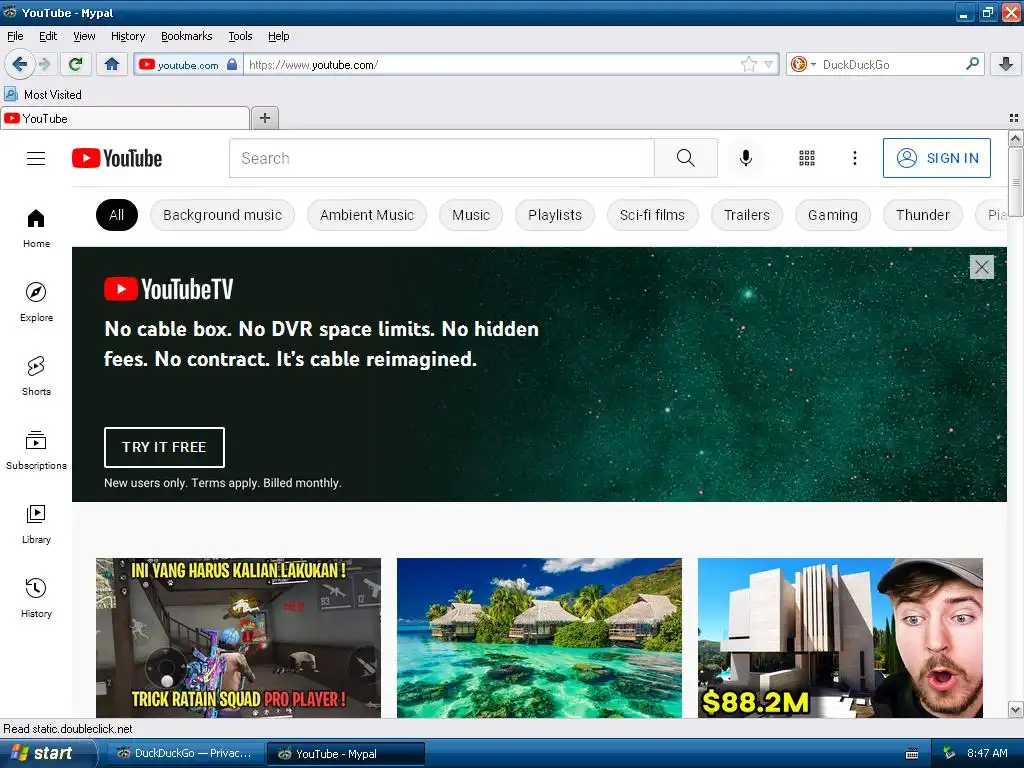Select the Background music chip
Image resolution: width=1024 pixels, height=768 pixels.
point(222,215)
